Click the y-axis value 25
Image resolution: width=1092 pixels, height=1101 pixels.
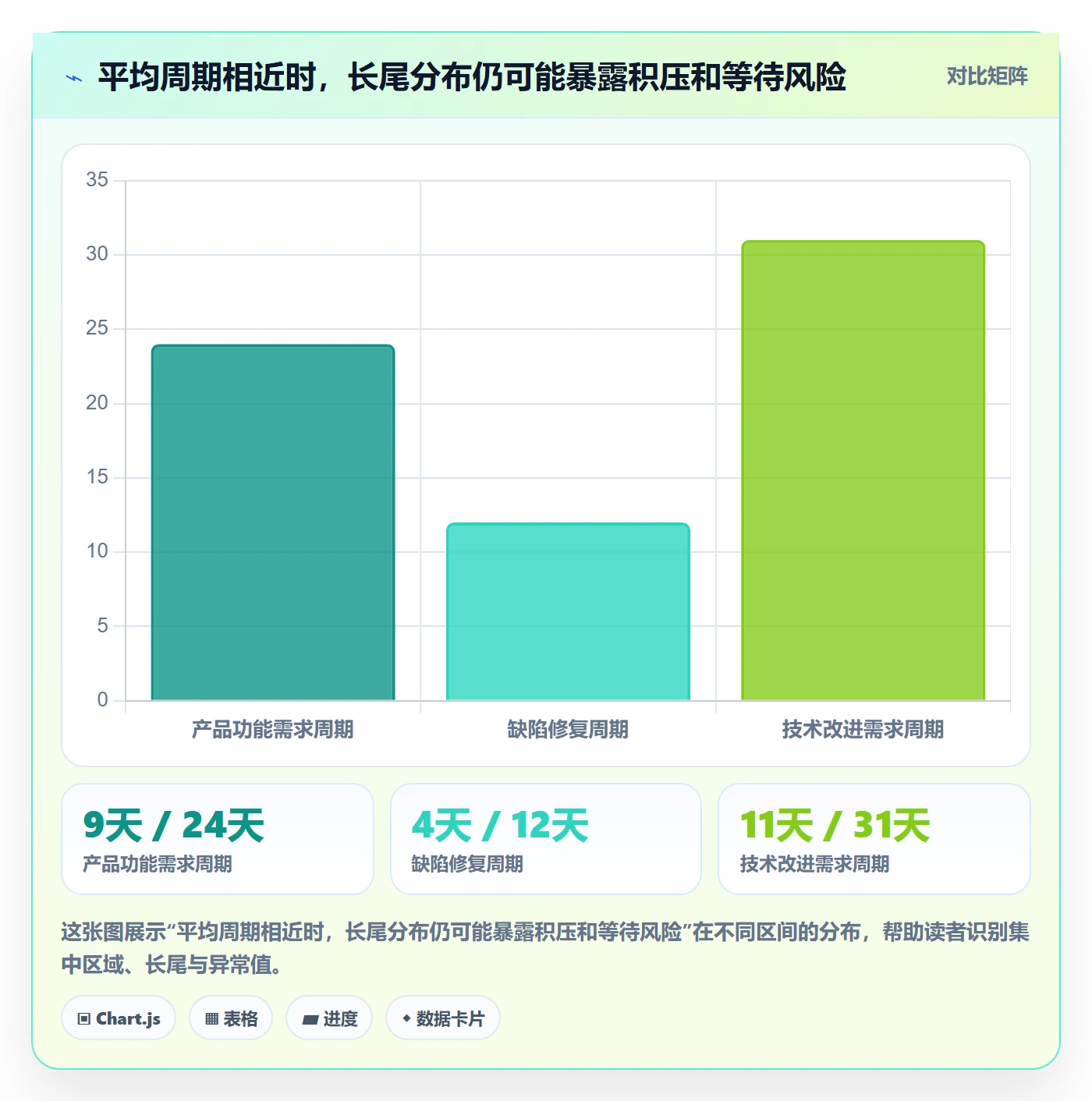(97, 328)
